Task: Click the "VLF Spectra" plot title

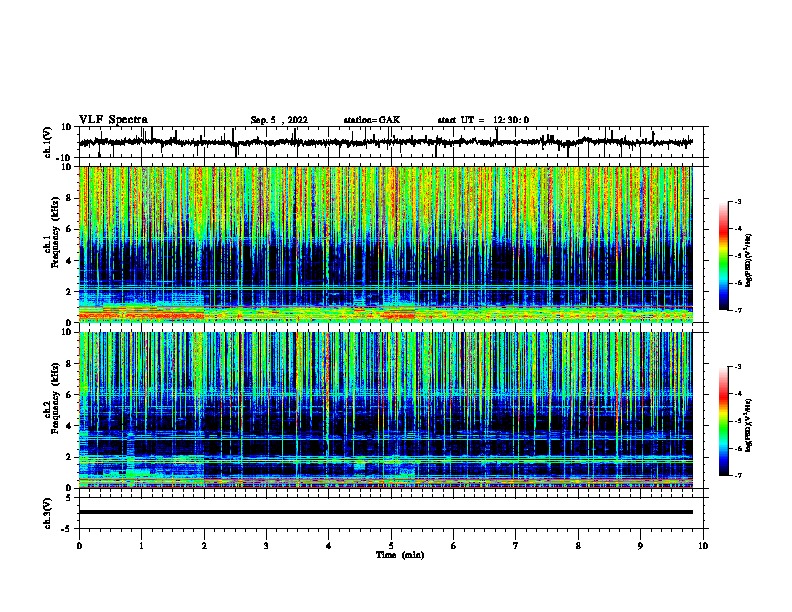Action: pos(113,120)
